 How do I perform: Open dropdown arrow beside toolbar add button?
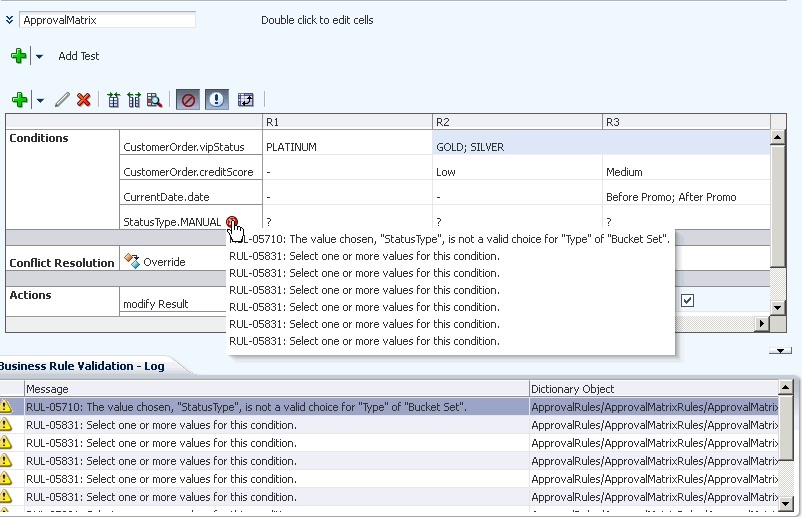coord(40,100)
